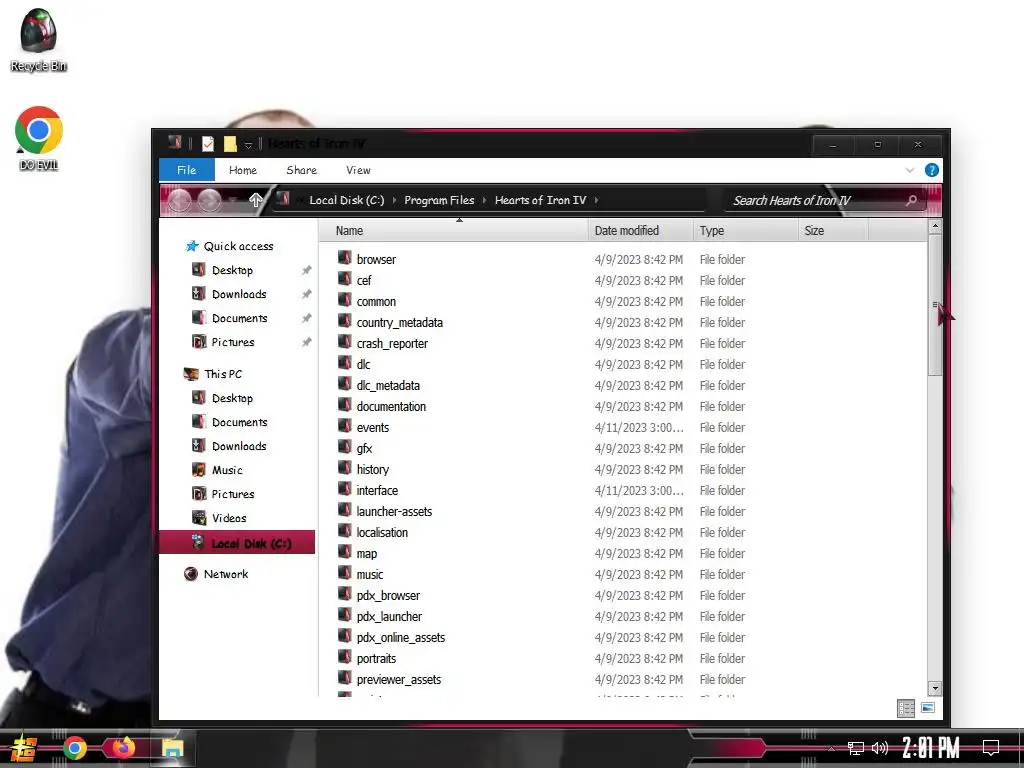
Task: Select Videos in navigation pane
Action: click(229, 518)
